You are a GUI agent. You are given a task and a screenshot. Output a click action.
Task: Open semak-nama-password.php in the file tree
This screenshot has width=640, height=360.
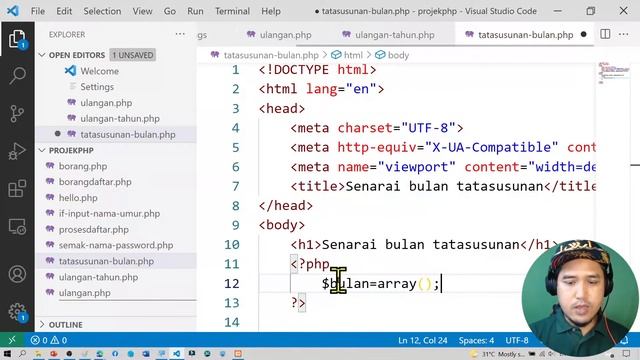pyautogui.click(x=116, y=245)
